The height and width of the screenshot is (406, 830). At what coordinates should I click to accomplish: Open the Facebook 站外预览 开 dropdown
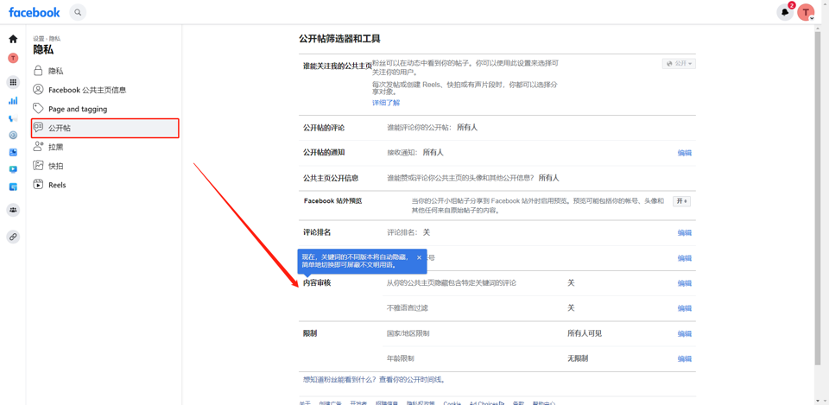683,201
